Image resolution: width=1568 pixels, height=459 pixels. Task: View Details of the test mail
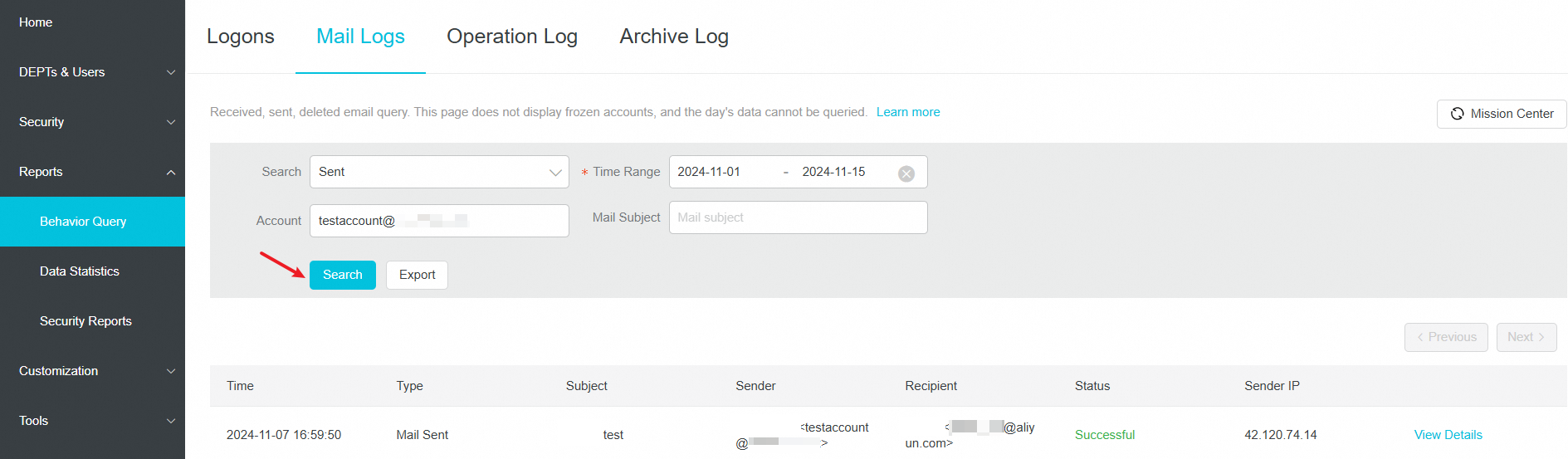click(1448, 435)
